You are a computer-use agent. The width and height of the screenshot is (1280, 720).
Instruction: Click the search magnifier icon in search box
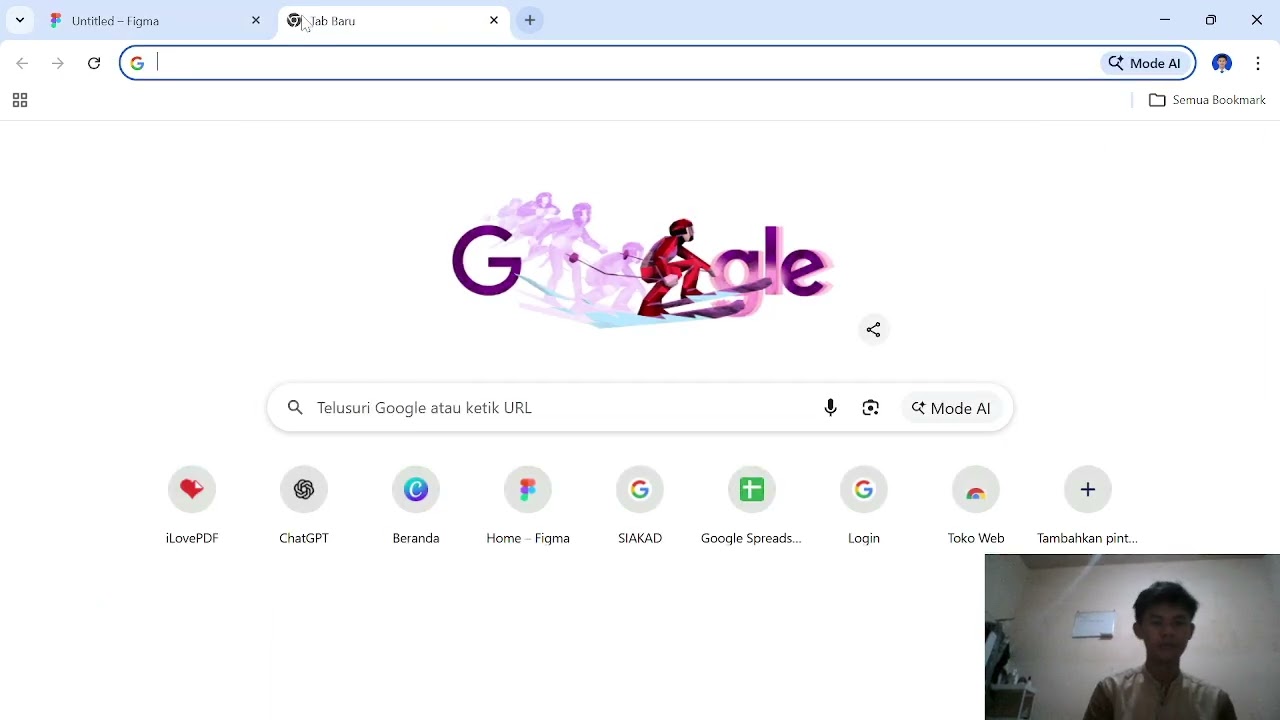295,408
